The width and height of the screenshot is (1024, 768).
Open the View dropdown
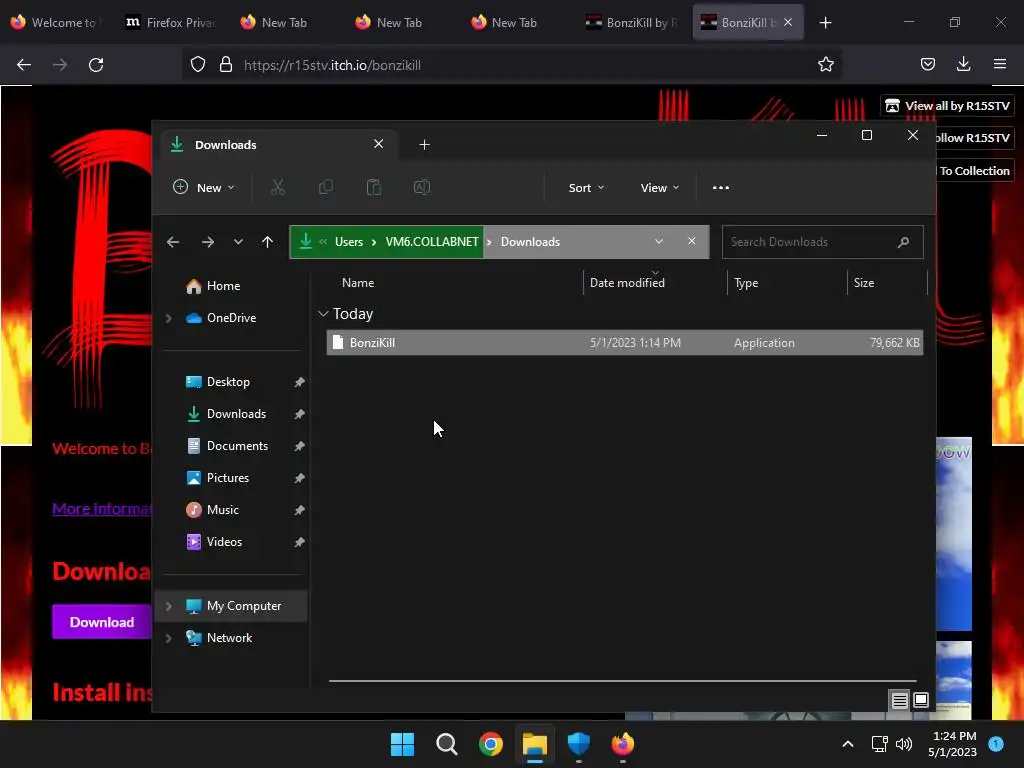pyautogui.click(x=660, y=188)
